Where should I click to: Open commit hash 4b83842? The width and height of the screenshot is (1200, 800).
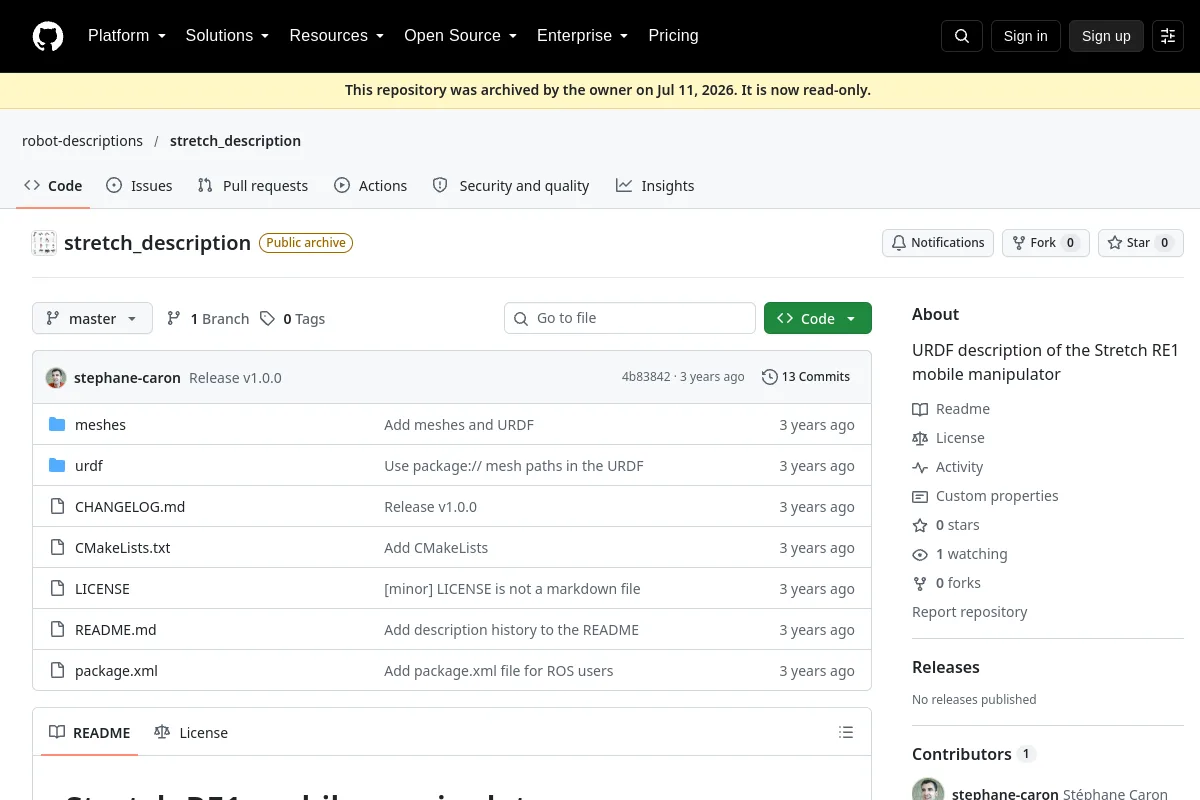coord(646,377)
